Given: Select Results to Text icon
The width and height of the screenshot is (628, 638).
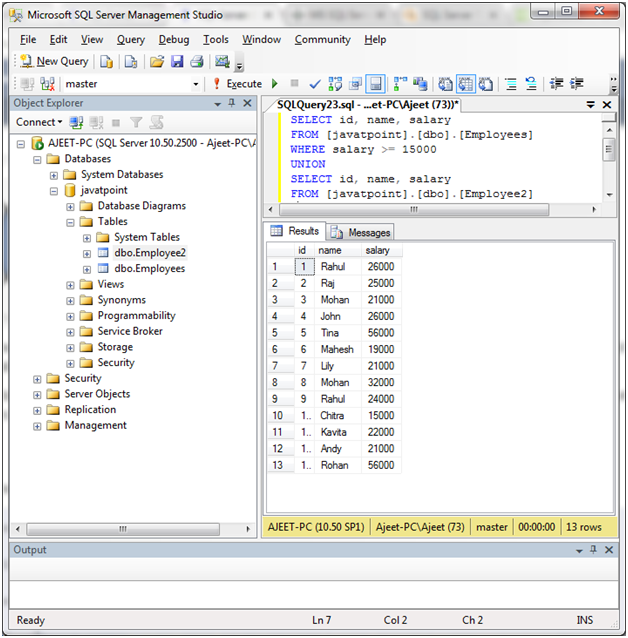Looking at the screenshot, I should [x=445, y=84].
